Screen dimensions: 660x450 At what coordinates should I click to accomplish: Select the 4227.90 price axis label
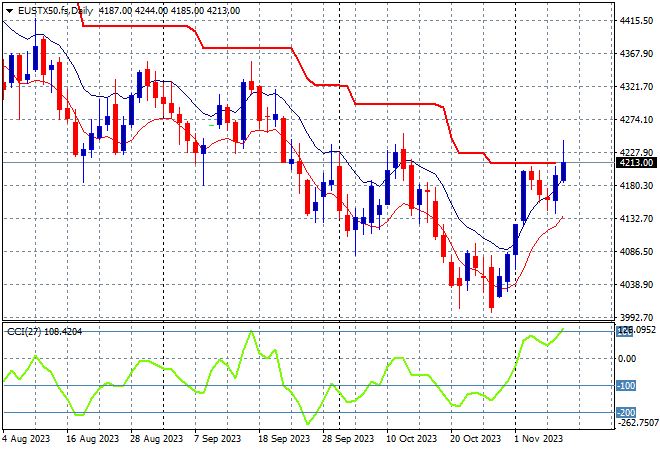tap(636, 152)
